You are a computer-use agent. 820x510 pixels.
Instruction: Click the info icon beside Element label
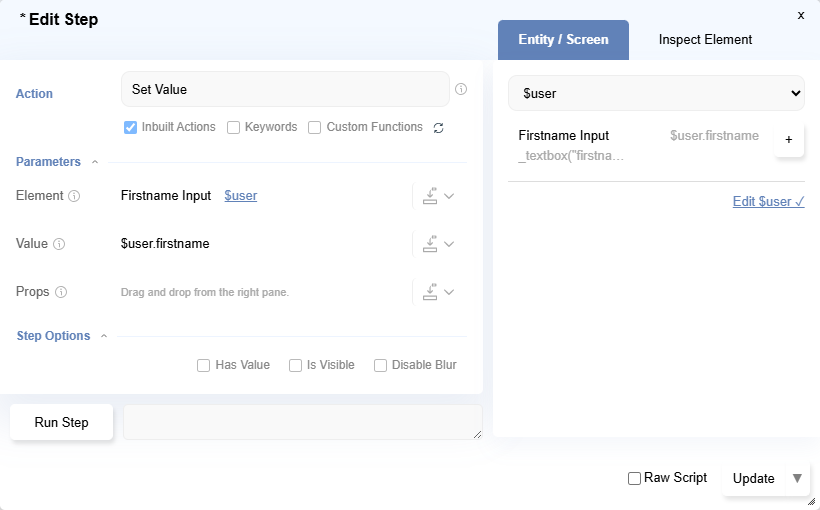tap(74, 196)
